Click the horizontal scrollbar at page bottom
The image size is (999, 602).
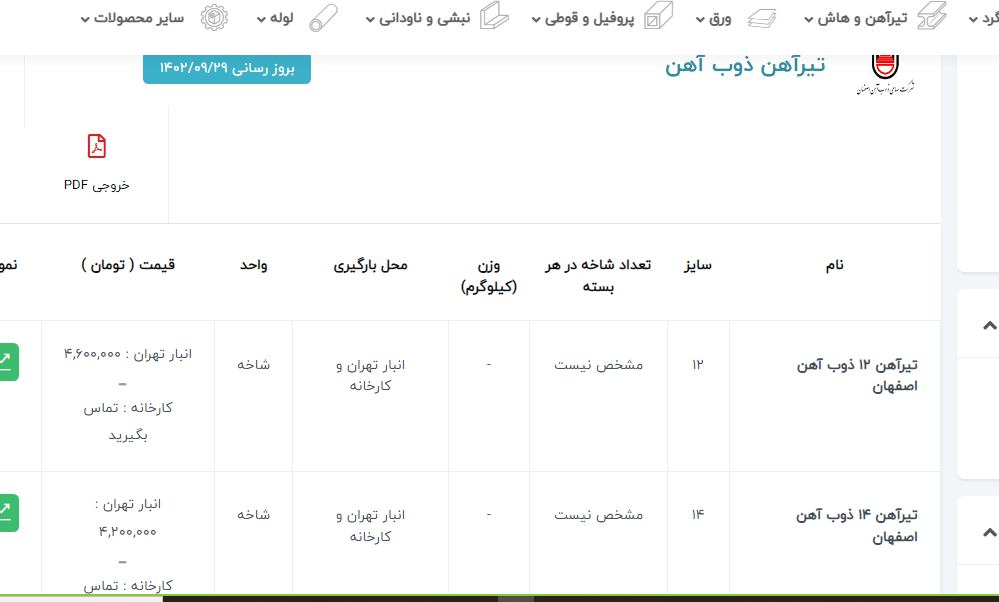click(x=515, y=598)
